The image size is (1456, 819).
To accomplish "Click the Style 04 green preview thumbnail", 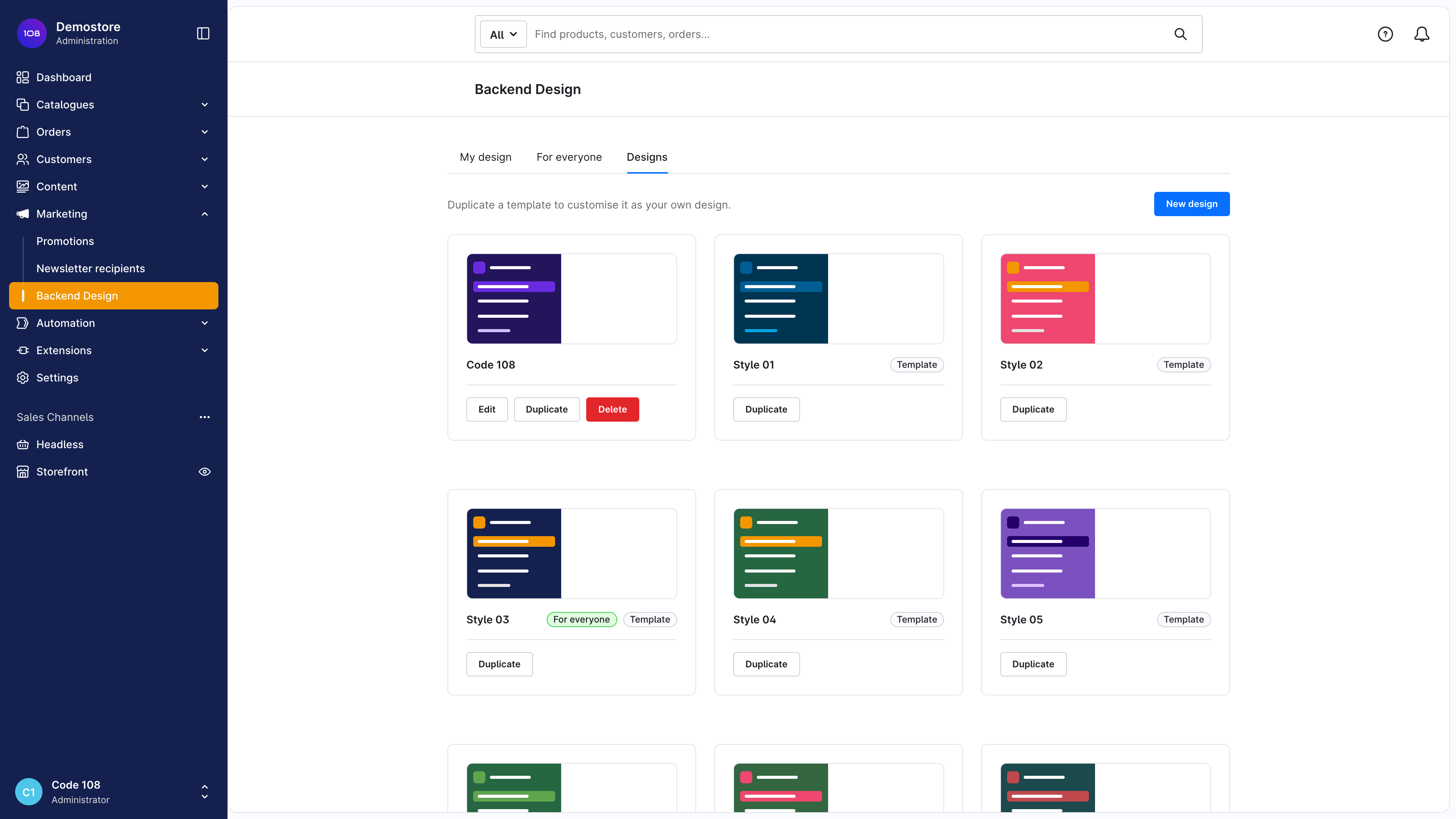I will point(838,553).
